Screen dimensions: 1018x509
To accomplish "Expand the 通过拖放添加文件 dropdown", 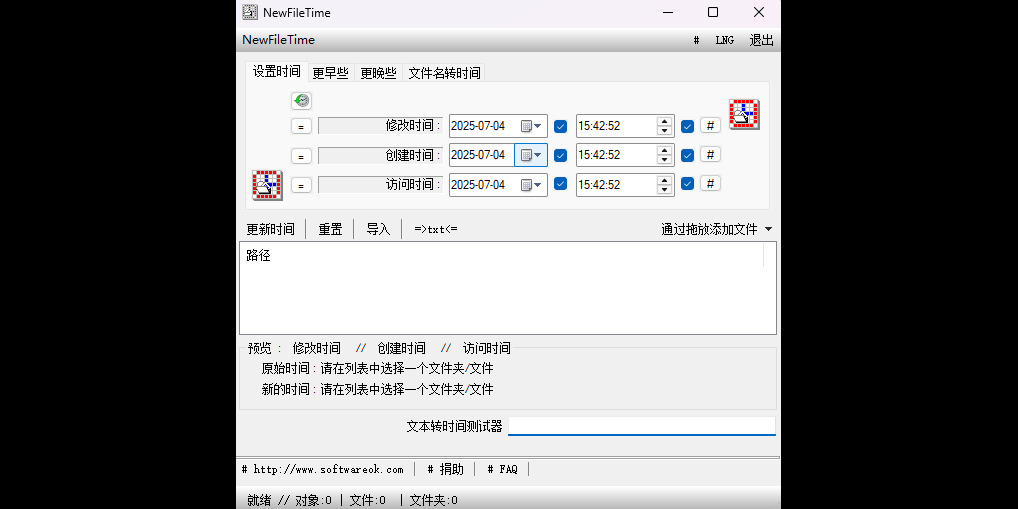I will 769,229.
